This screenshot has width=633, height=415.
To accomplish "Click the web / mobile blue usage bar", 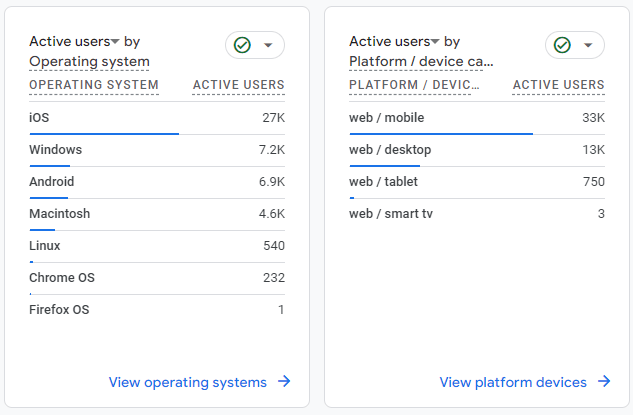I will coord(440,133).
